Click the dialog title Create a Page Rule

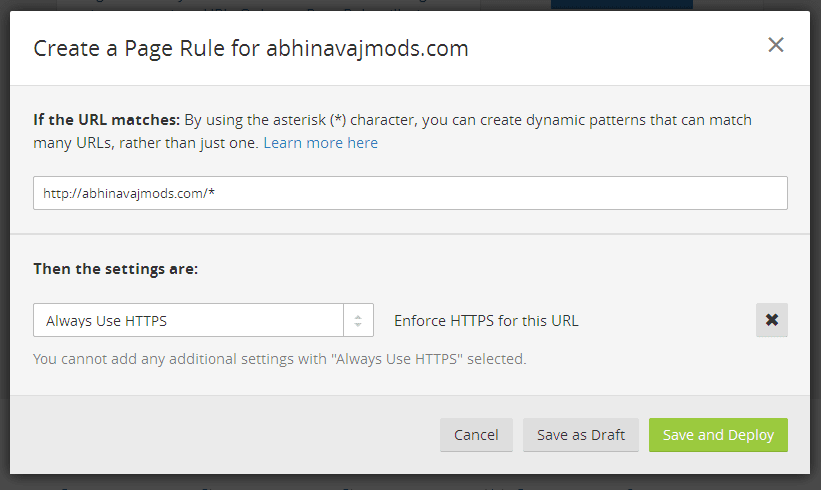(x=251, y=49)
